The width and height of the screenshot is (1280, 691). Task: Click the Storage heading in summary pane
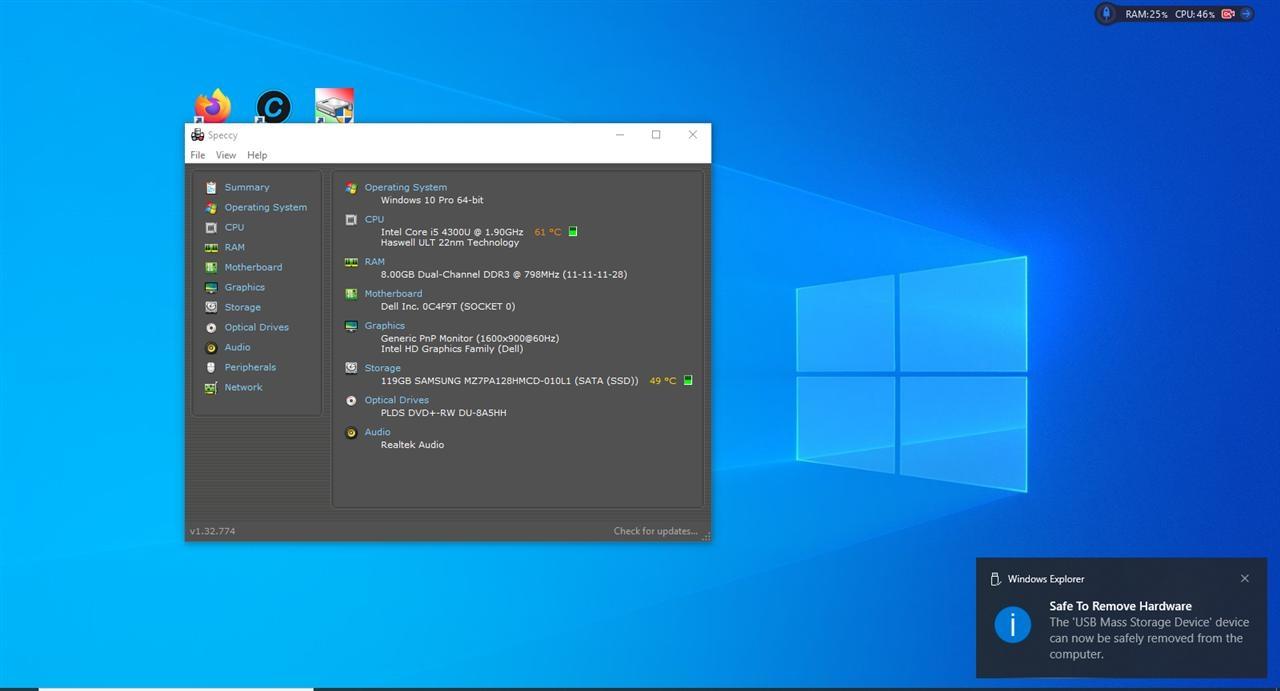click(x=382, y=368)
